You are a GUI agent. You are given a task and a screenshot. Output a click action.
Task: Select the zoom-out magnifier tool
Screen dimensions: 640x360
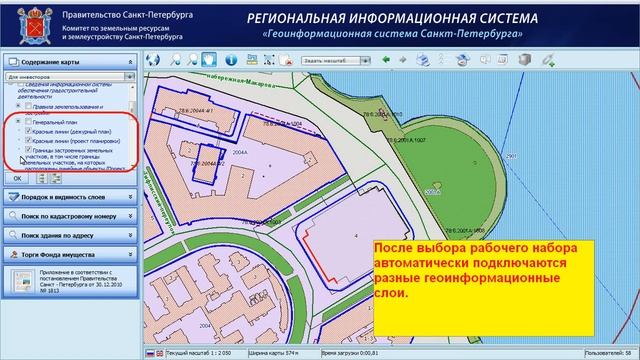(x=192, y=60)
